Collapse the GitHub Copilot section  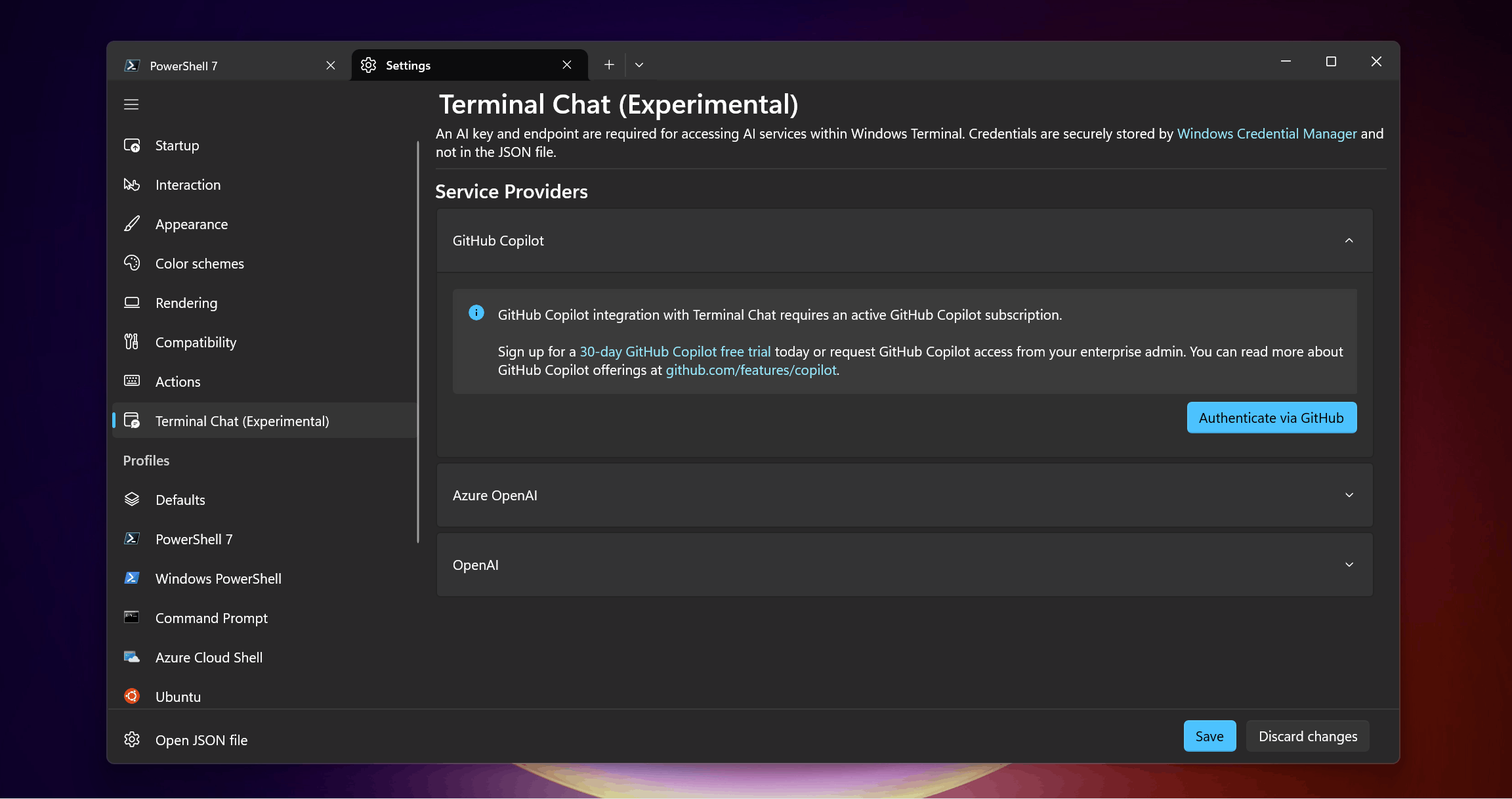(1349, 240)
